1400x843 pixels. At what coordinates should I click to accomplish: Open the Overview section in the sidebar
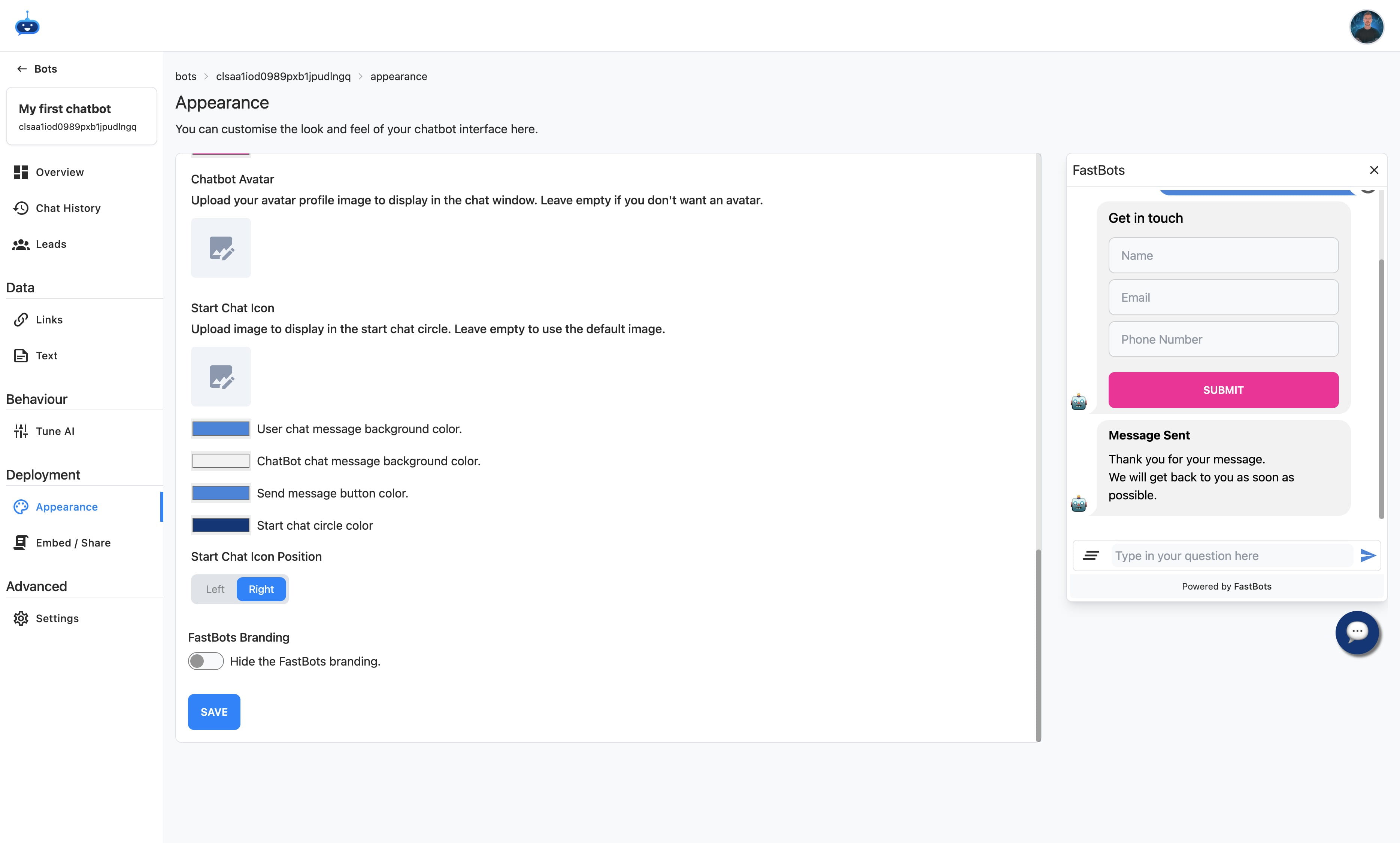click(x=59, y=171)
